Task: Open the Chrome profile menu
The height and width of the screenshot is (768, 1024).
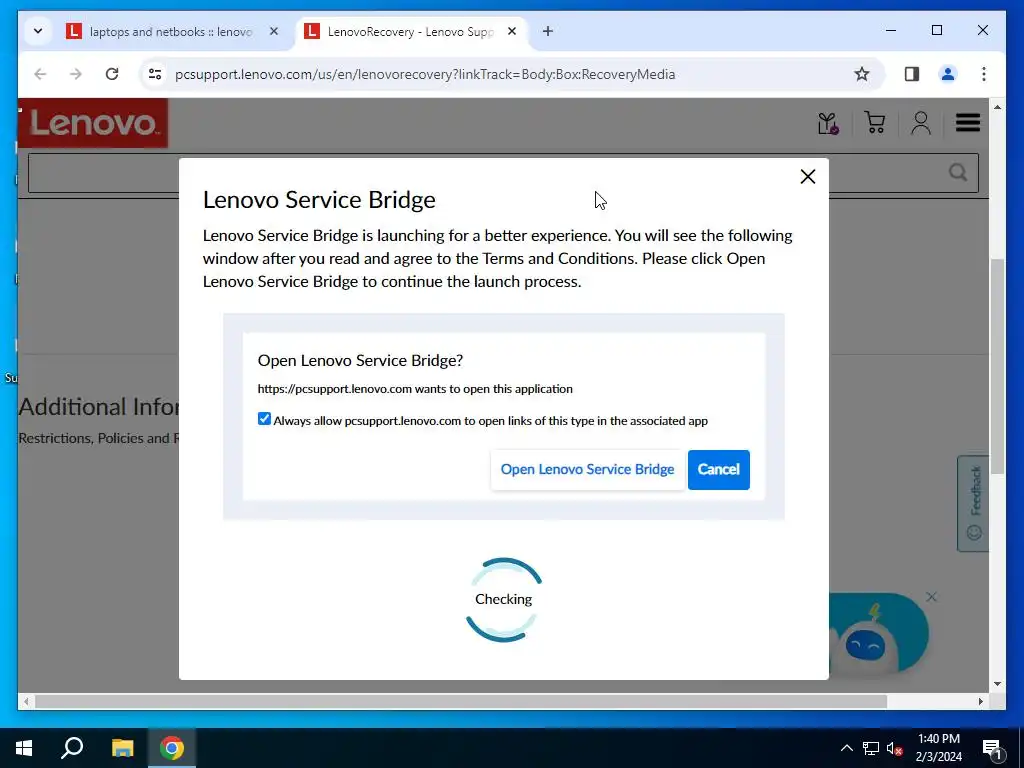Action: [948, 74]
